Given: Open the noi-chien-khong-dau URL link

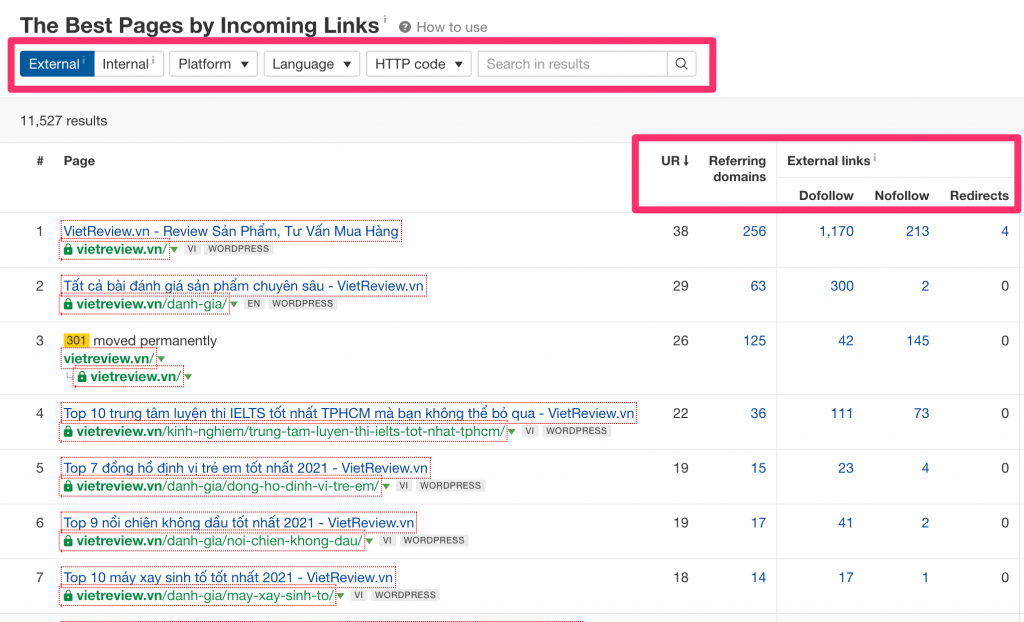Looking at the screenshot, I should tap(219, 542).
